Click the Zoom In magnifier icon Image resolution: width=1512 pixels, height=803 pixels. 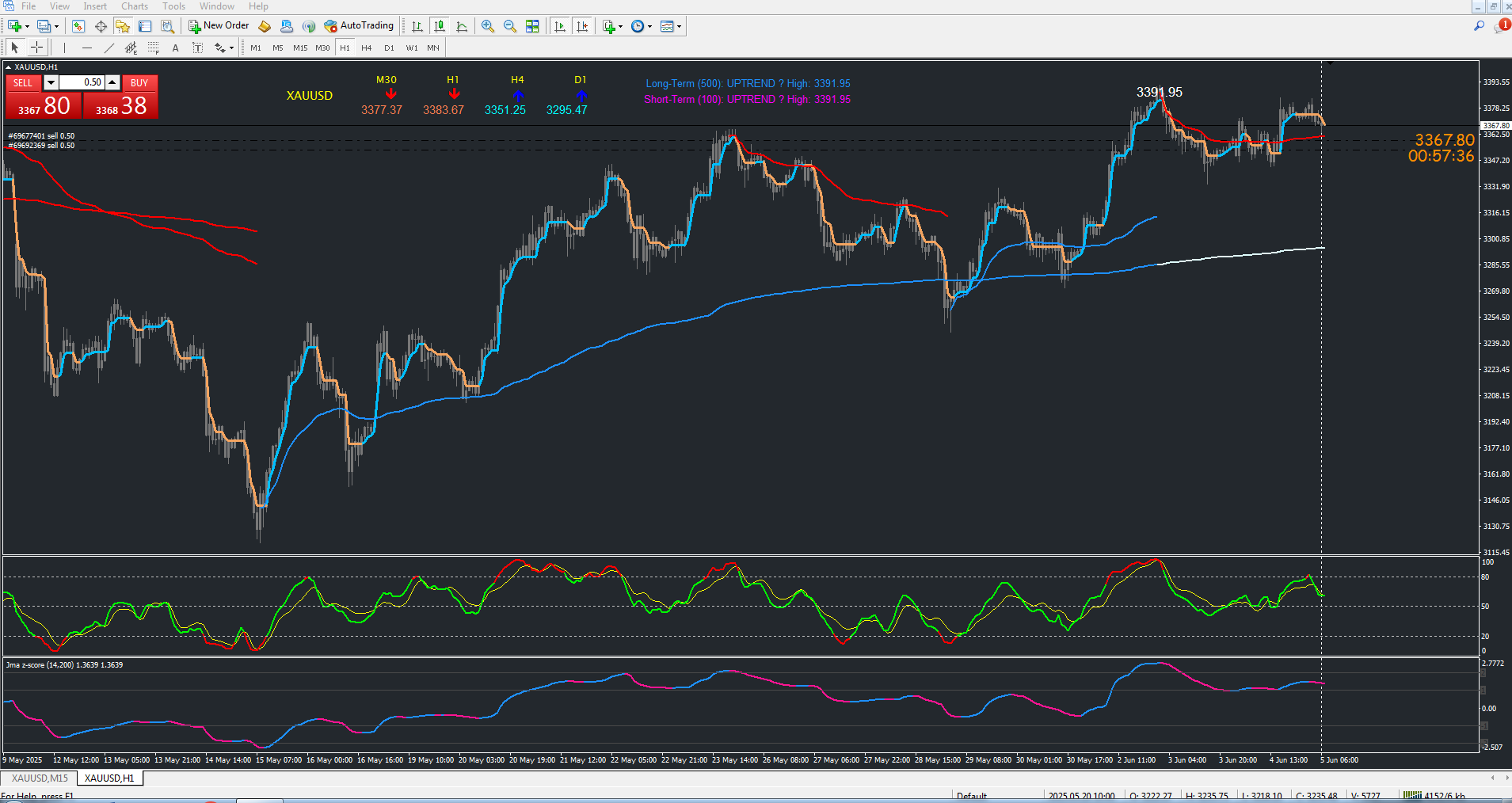coord(488,26)
